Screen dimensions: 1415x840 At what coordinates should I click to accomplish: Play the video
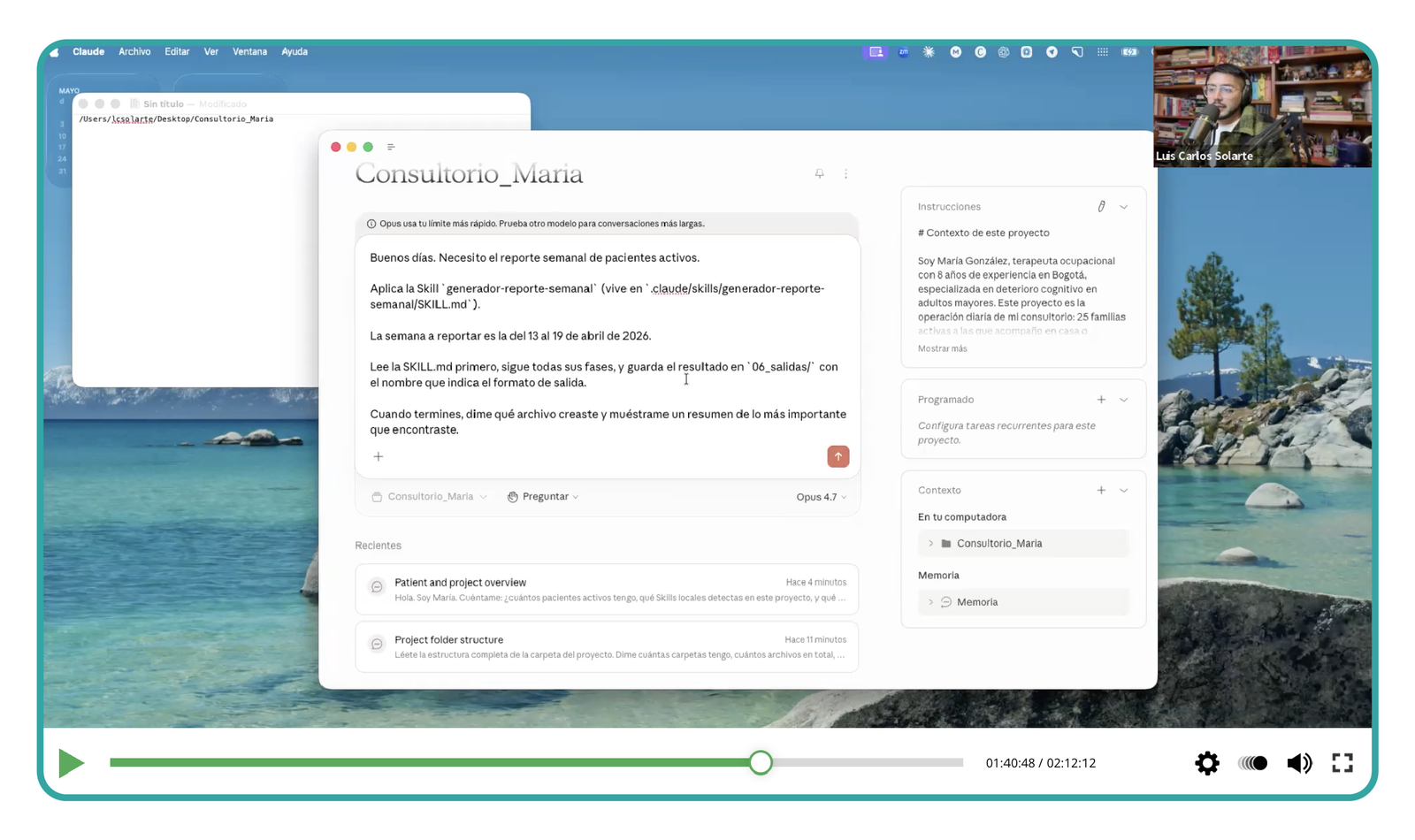pos(71,763)
